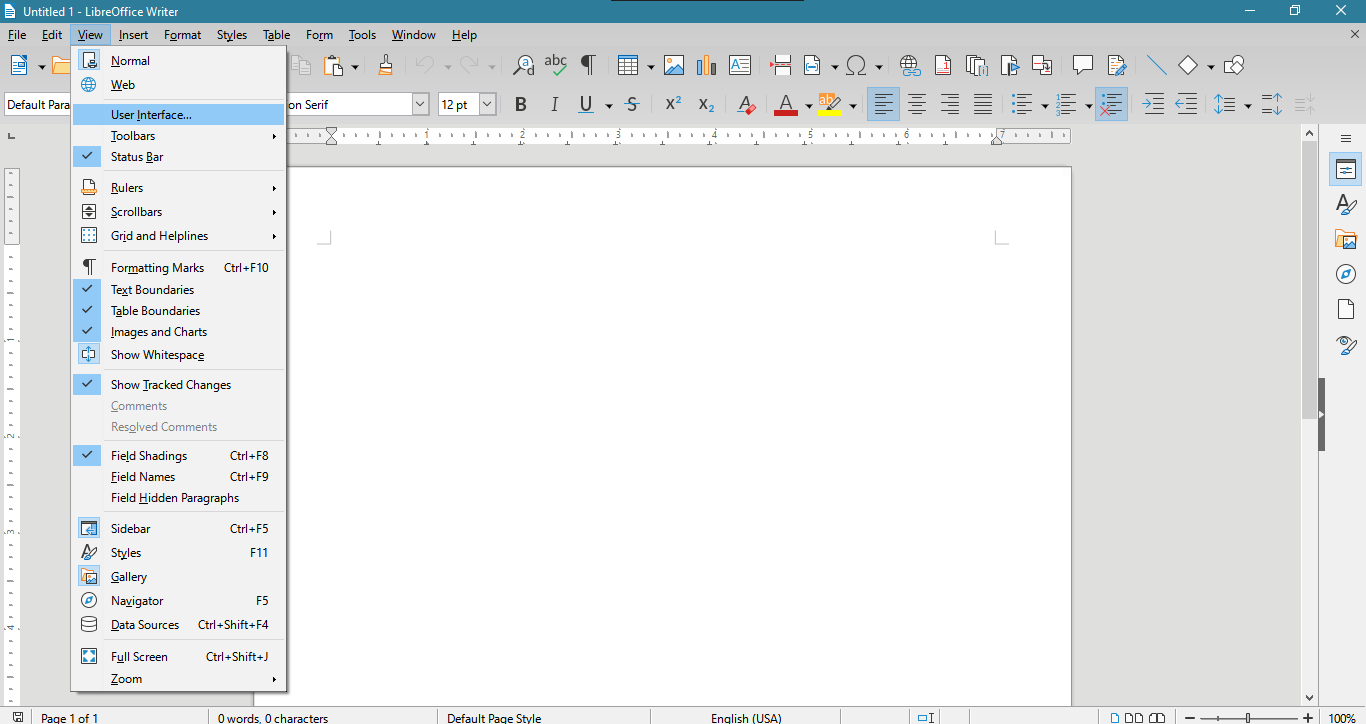Open the sidebar Navigator compass icon
Viewport: 1366px width, 724px height.
tap(1346, 274)
